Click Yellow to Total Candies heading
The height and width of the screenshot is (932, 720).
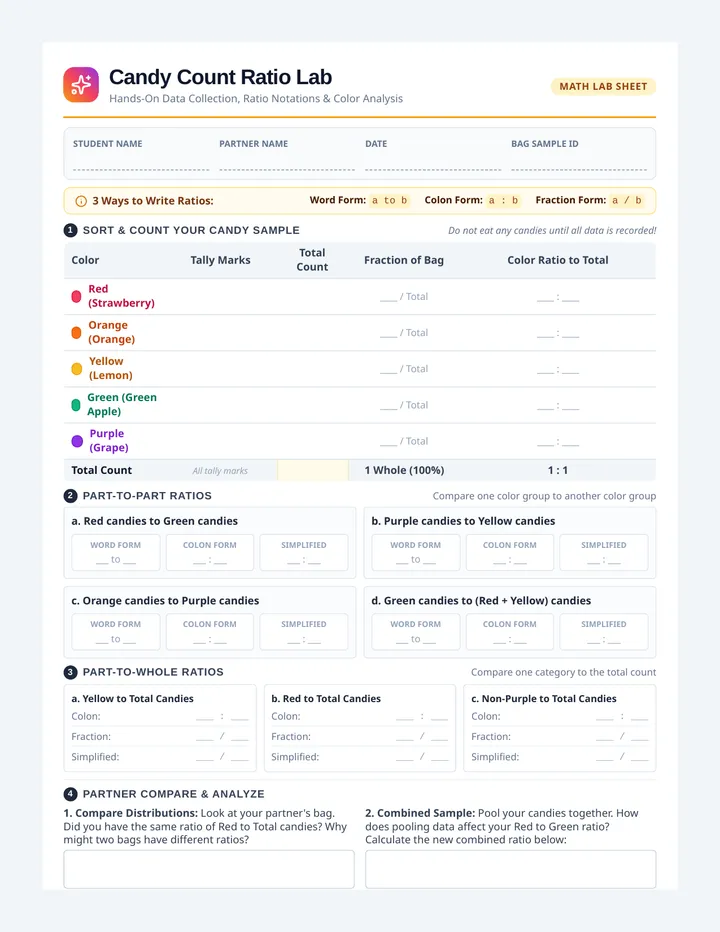(x=133, y=698)
